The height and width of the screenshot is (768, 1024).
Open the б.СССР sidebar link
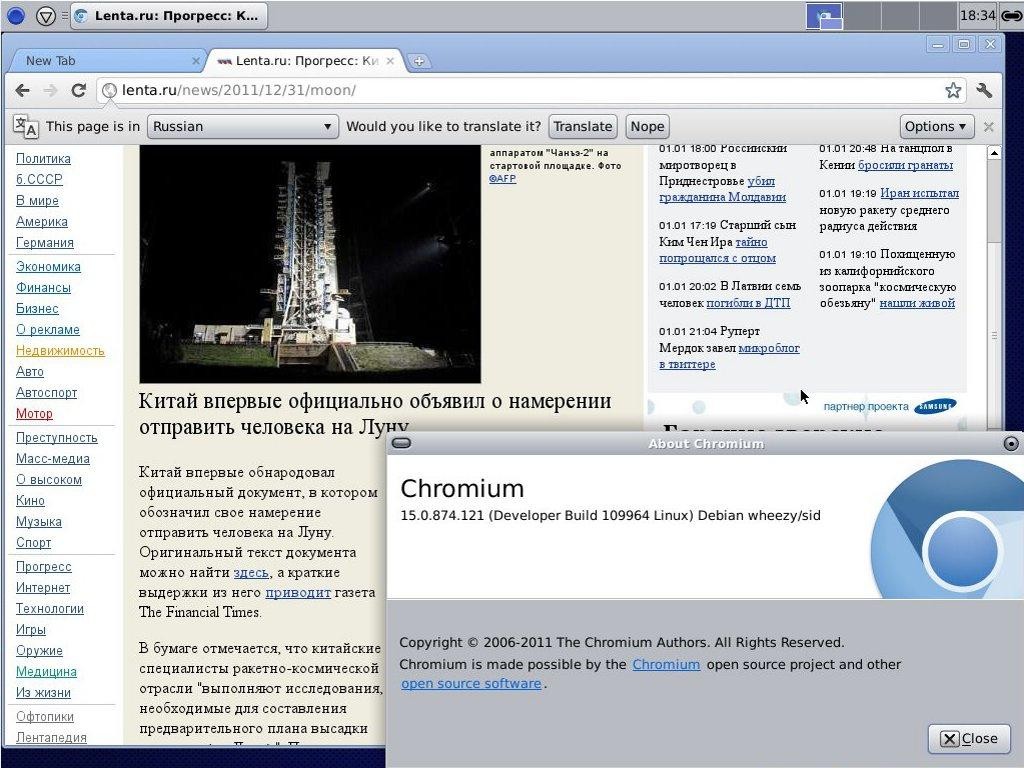pyautogui.click(x=39, y=179)
